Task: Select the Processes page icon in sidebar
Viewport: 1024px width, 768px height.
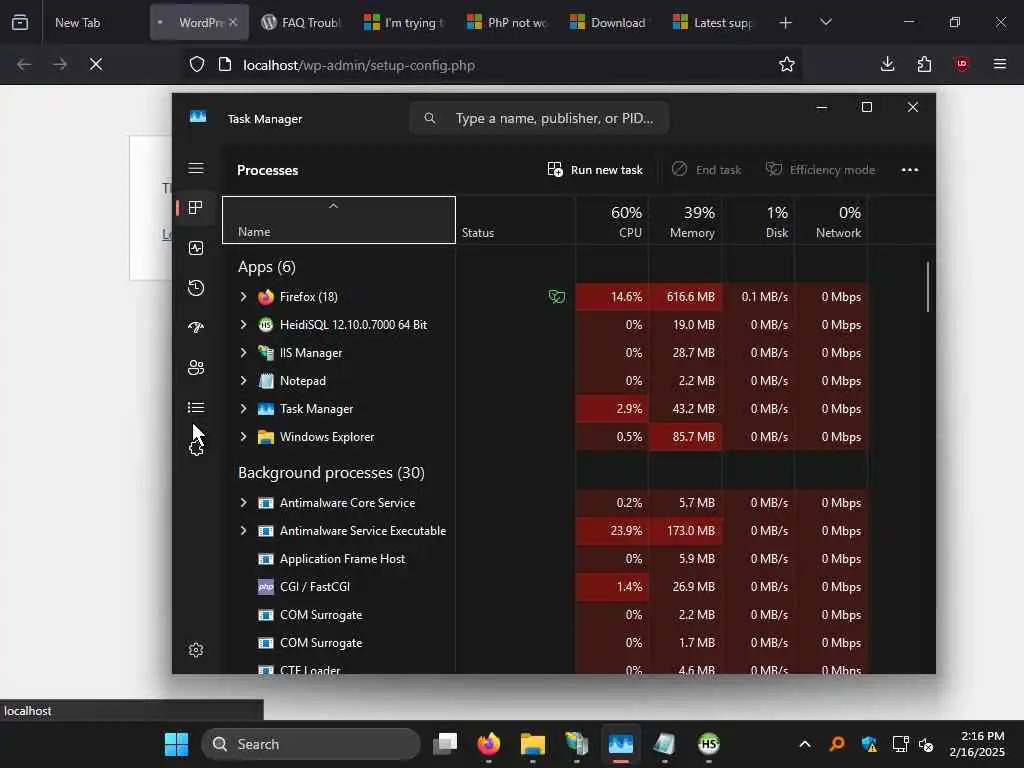Action: [x=196, y=208]
